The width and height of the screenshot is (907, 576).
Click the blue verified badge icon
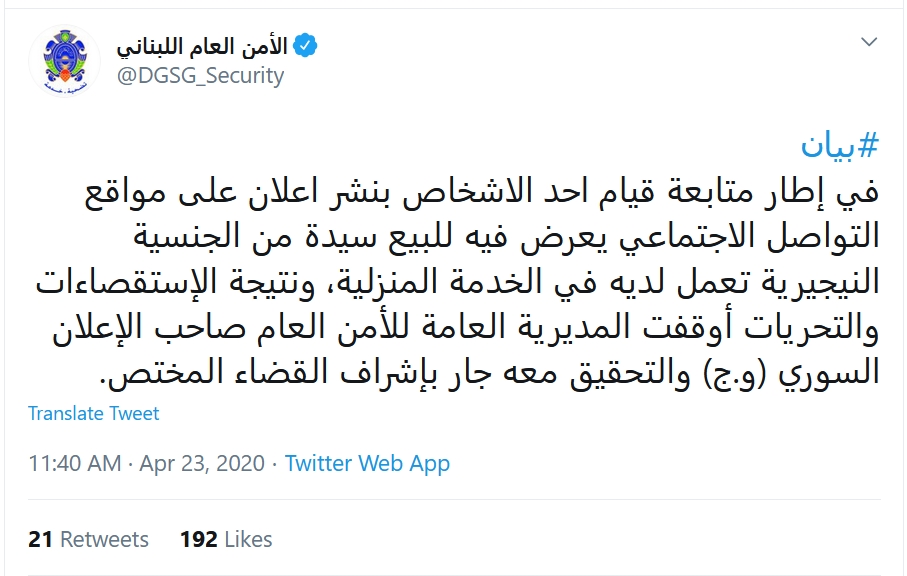tap(306, 45)
